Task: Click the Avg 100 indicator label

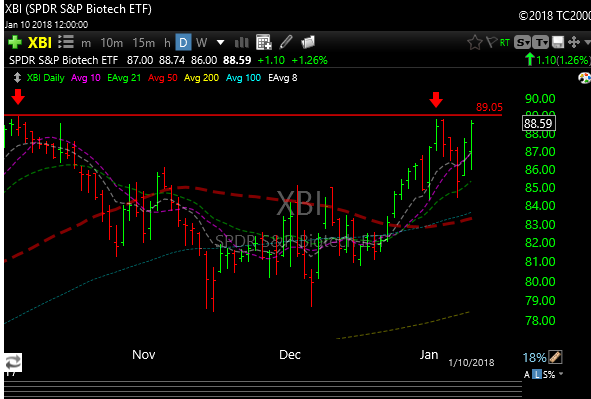Action: (243, 78)
